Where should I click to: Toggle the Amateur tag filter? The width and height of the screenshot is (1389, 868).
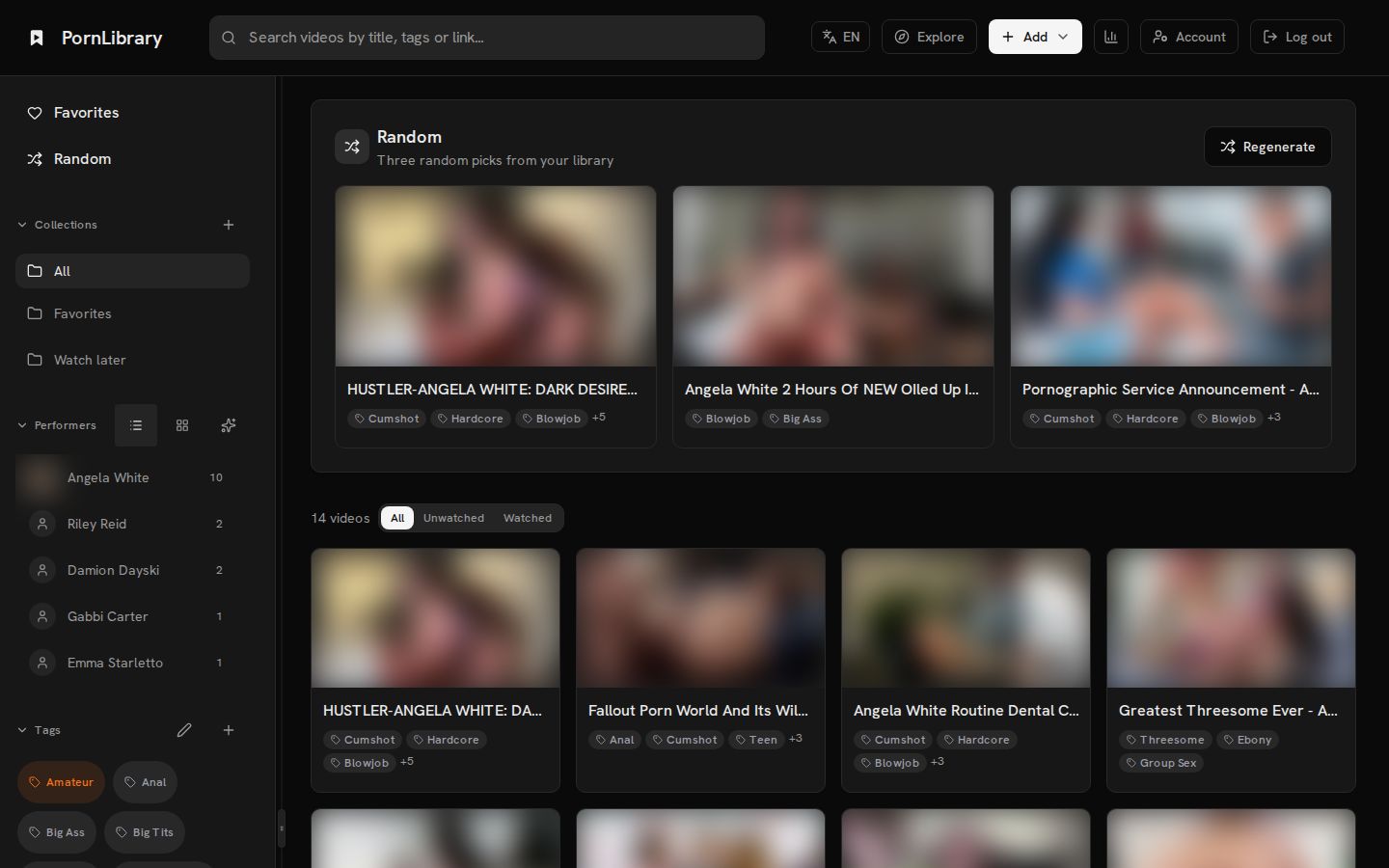(61, 782)
